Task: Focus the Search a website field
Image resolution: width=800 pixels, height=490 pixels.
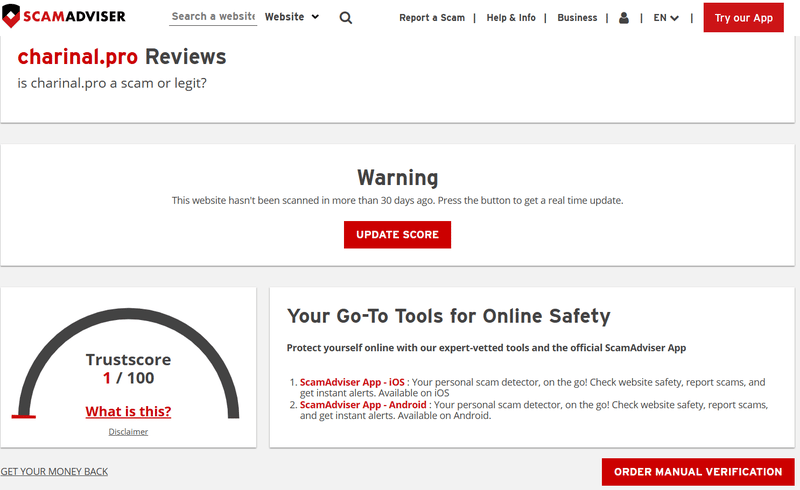Action: tap(213, 16)
